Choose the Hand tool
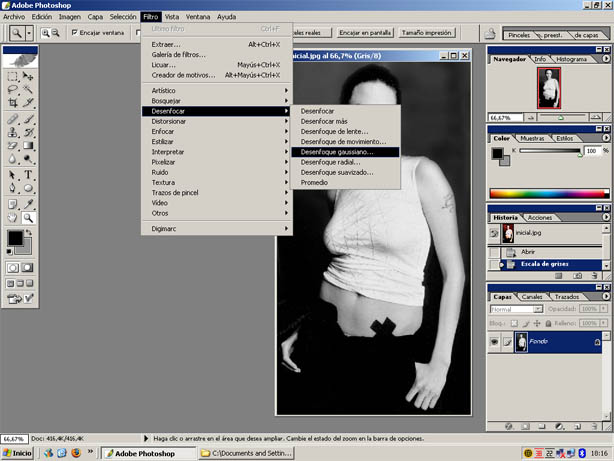 point(12,215)
